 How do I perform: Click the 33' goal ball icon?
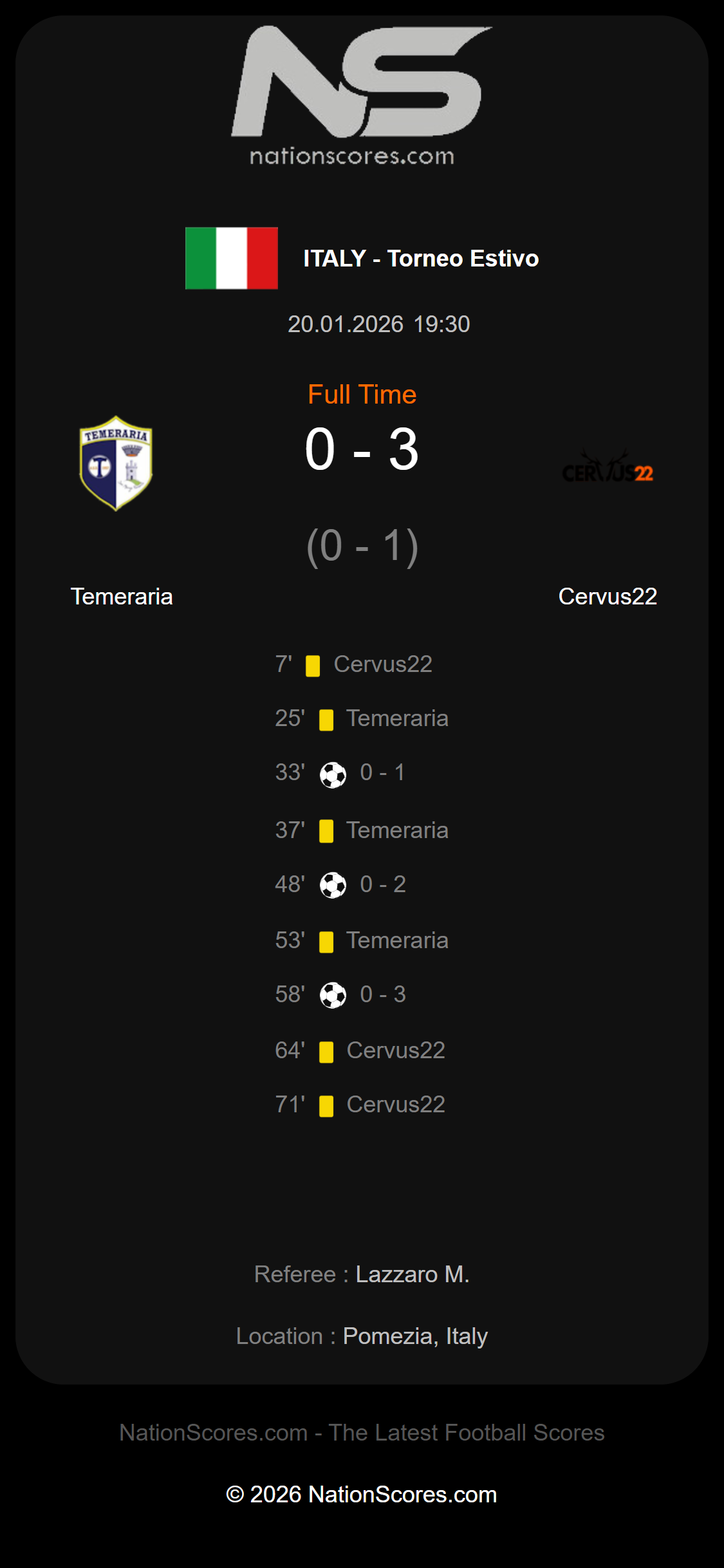333,774
